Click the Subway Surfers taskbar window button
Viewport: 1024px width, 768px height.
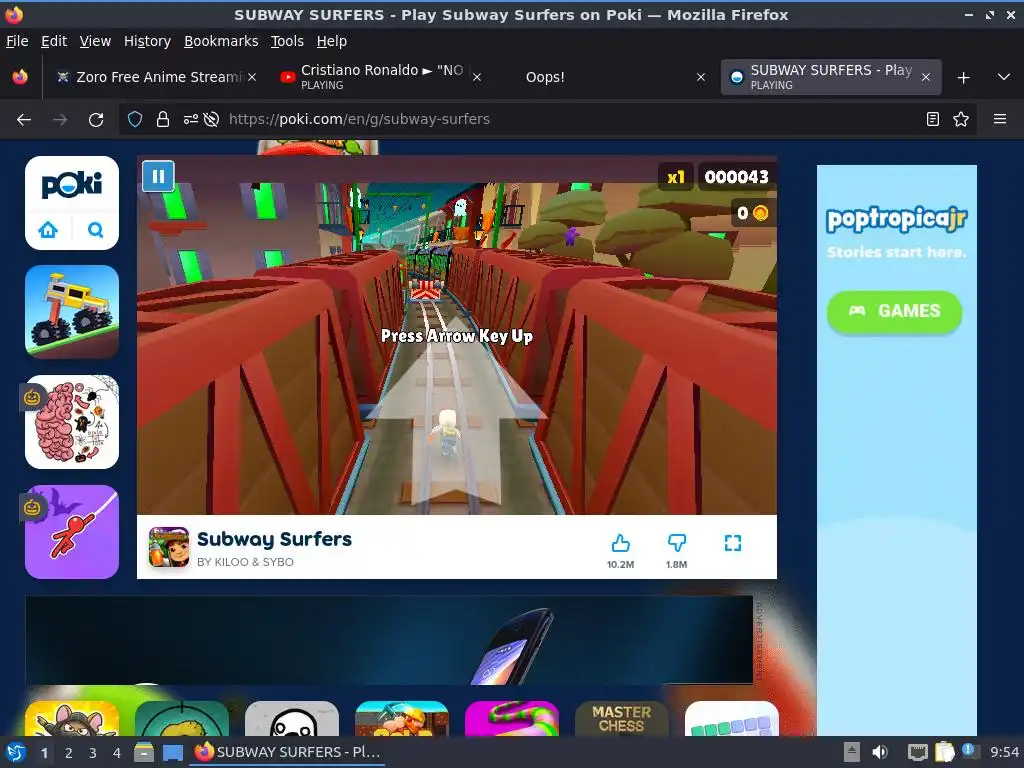pos(288,752)
